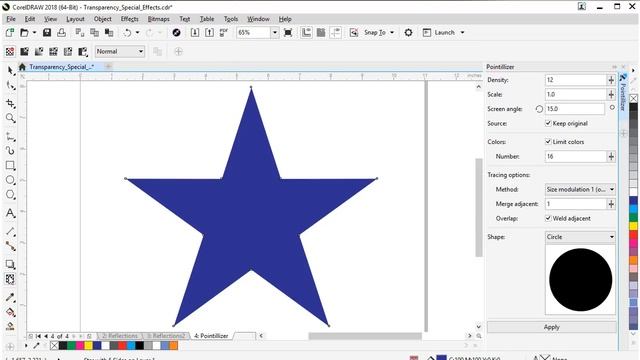
Task: Open the Method dropdown
Action: (x=580, y=189)
